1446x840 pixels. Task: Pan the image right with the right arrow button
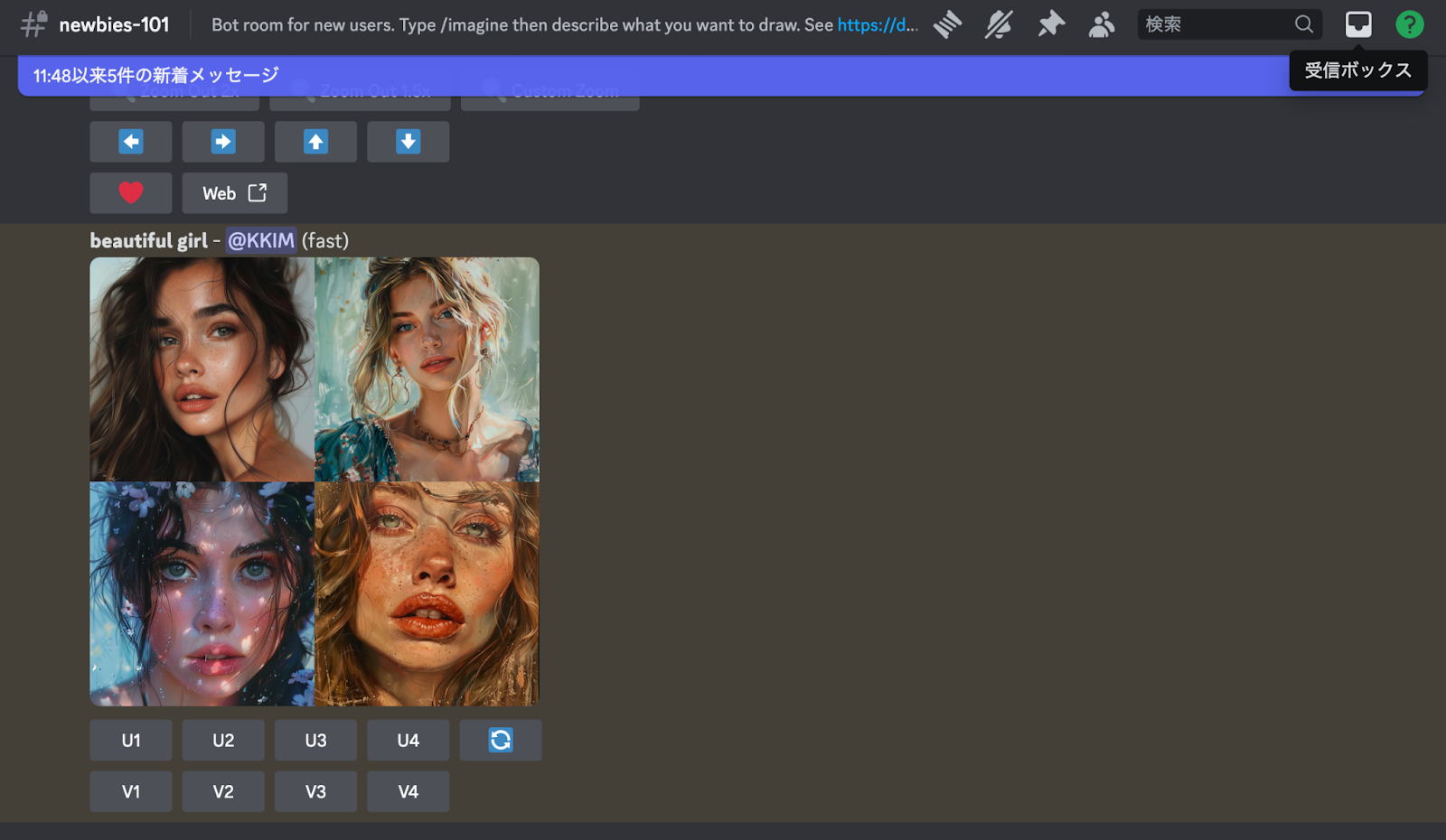[x=223, y=142]
